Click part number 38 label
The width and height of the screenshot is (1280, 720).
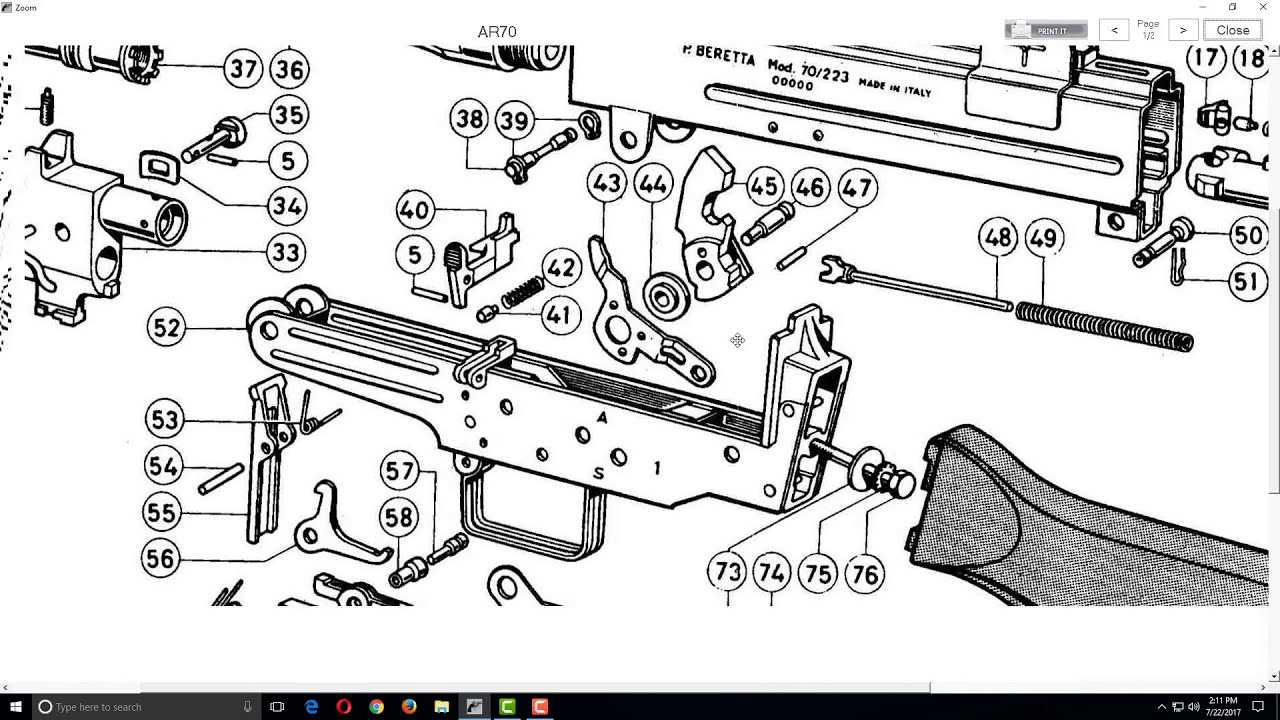click(x=469, y=120)
